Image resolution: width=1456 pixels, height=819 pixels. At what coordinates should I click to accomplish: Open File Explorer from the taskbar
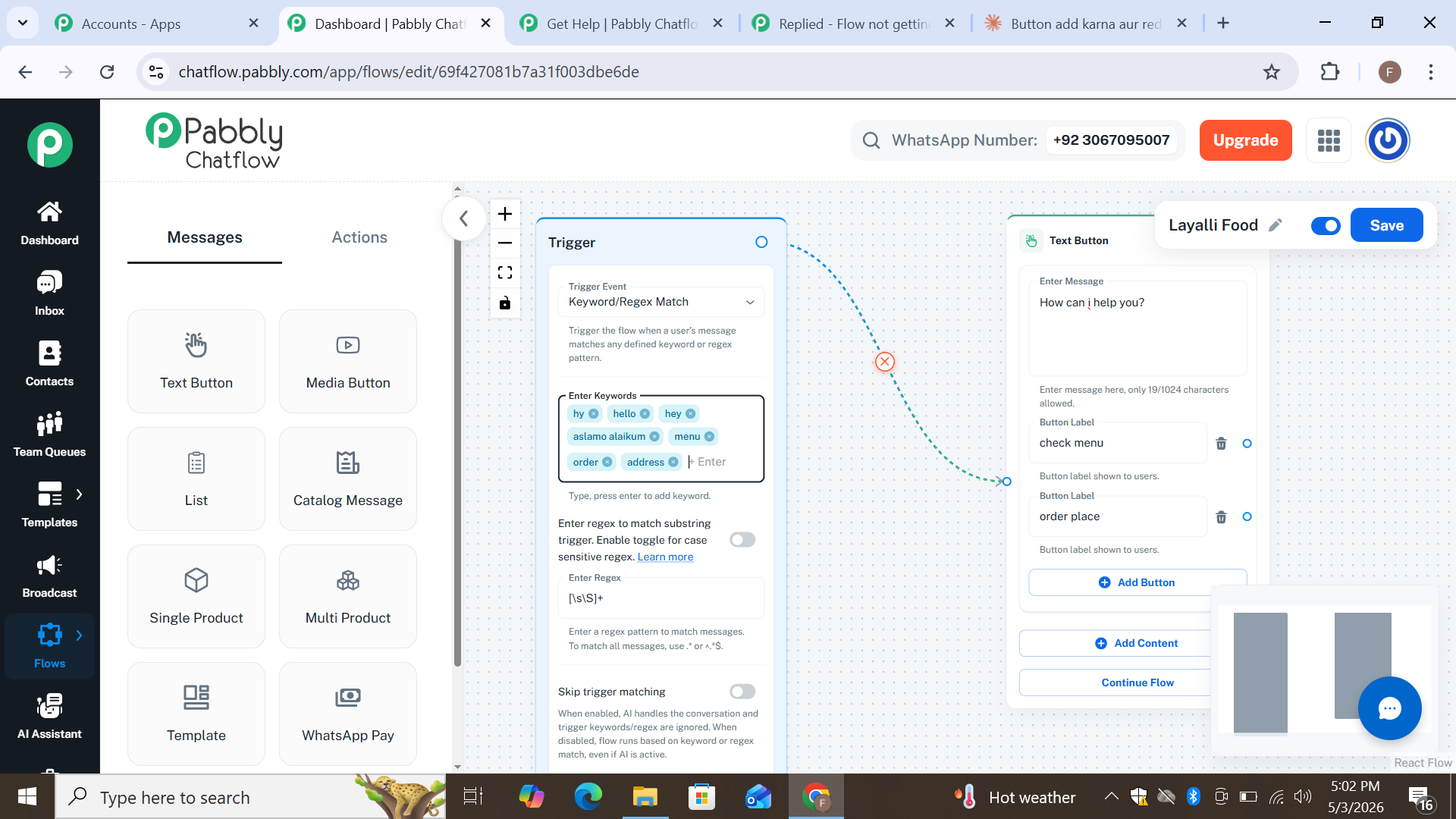point(645,797)
